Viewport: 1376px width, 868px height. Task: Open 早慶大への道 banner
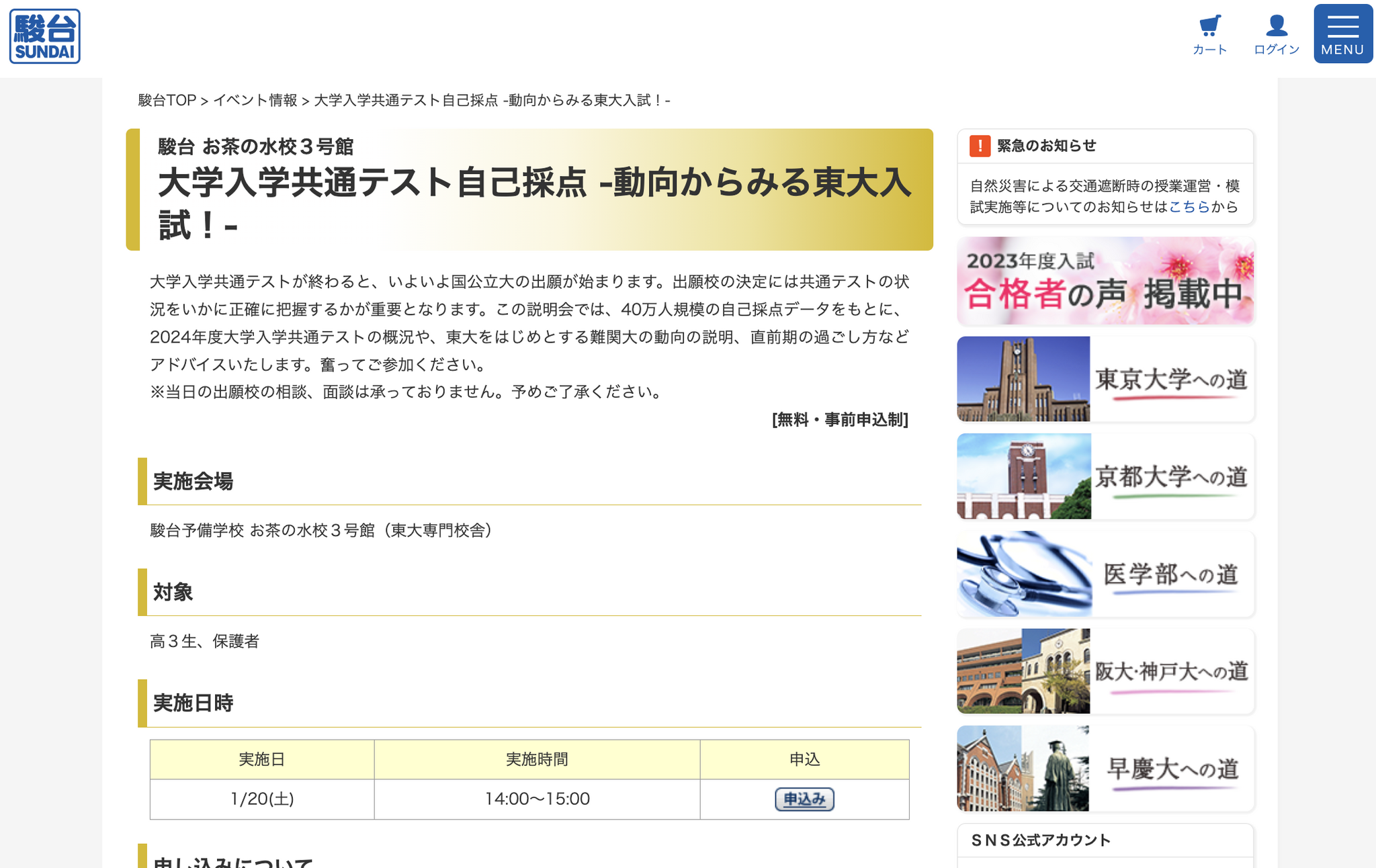coord(1105,769)
